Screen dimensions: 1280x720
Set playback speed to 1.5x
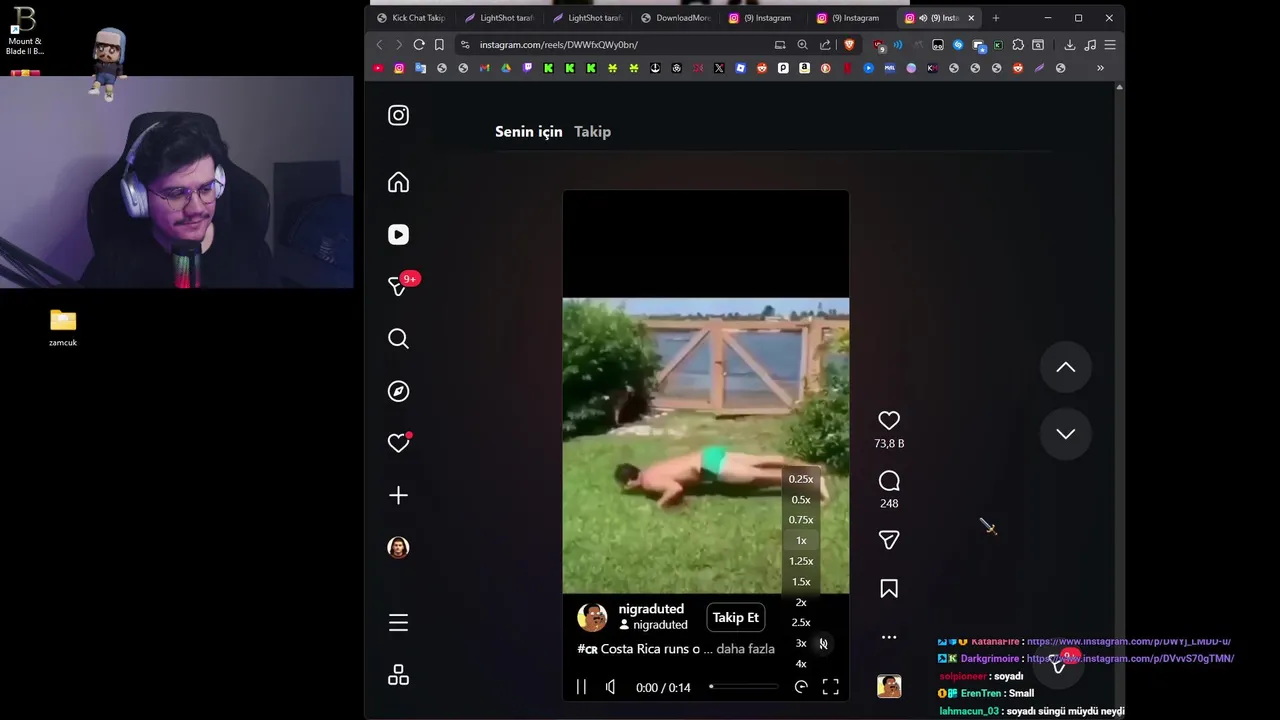click(801, 582)
